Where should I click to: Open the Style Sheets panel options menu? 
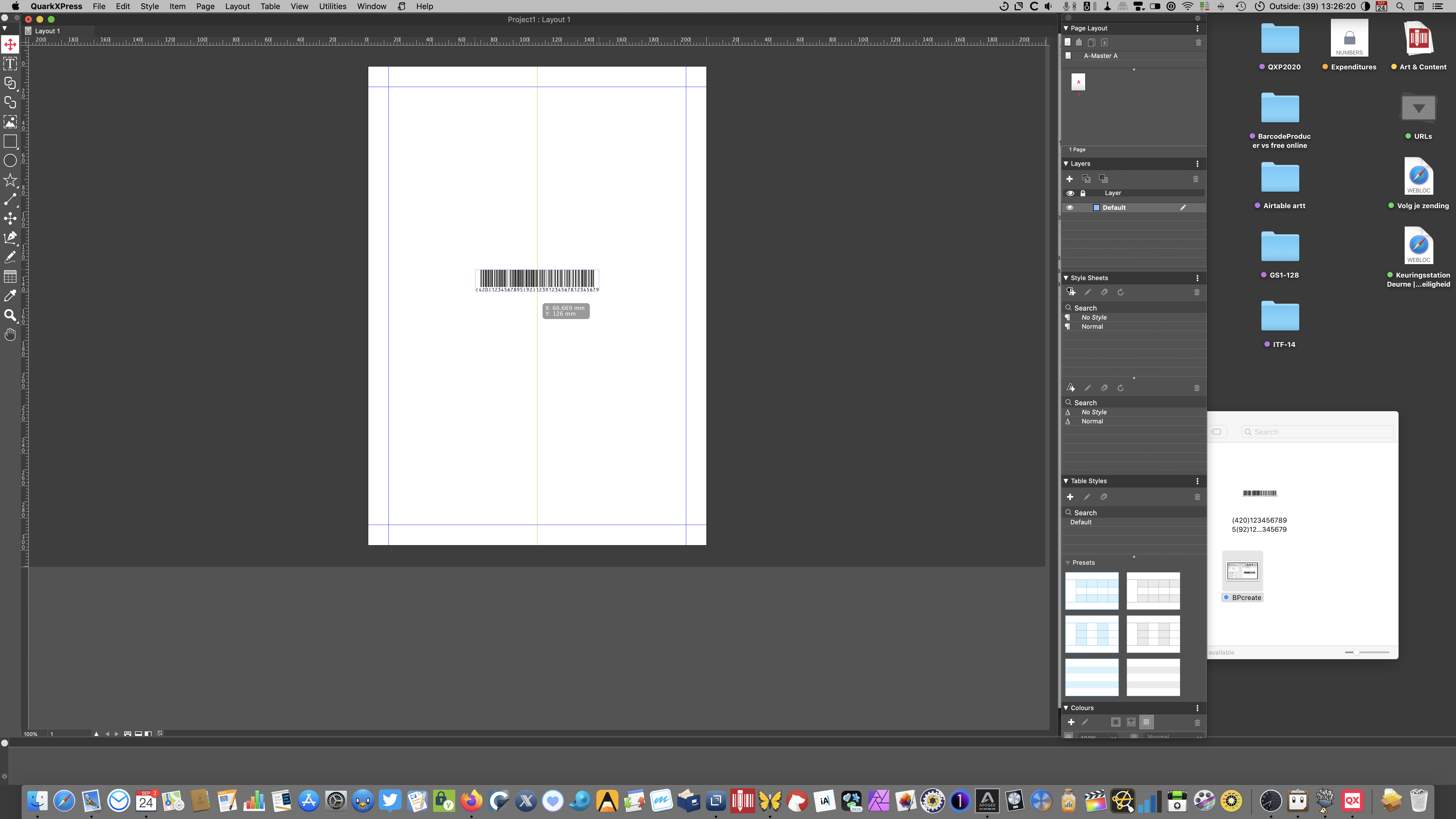click(1197, 278)
